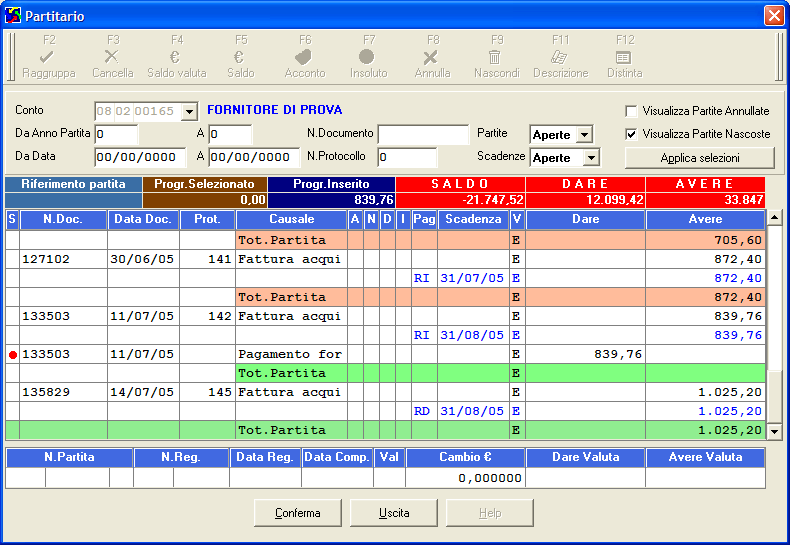Viewport: 790px width, 545px height.
Task: Click the Dare amount 839,76 in Pagamento row
Action: (x=585, y=354)
